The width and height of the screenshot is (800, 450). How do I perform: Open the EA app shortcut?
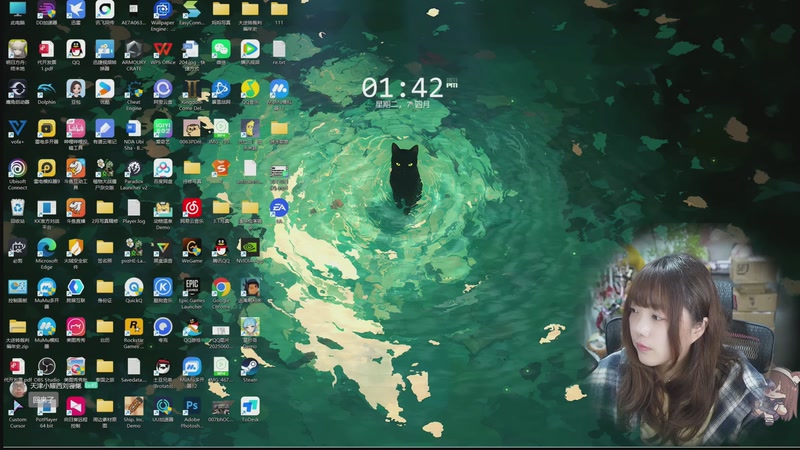279,210
